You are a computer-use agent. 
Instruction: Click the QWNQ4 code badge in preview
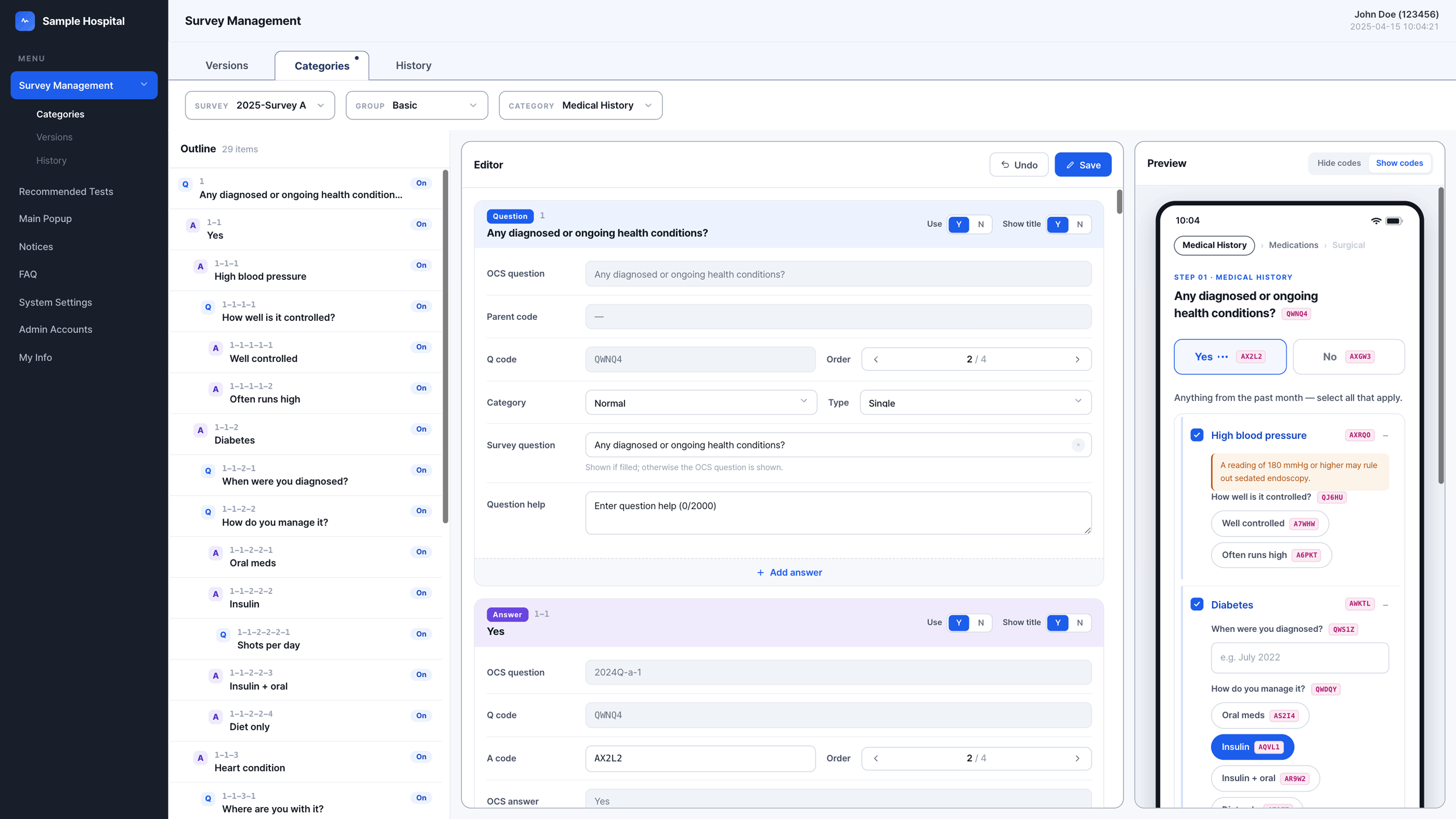[1297, 314]
